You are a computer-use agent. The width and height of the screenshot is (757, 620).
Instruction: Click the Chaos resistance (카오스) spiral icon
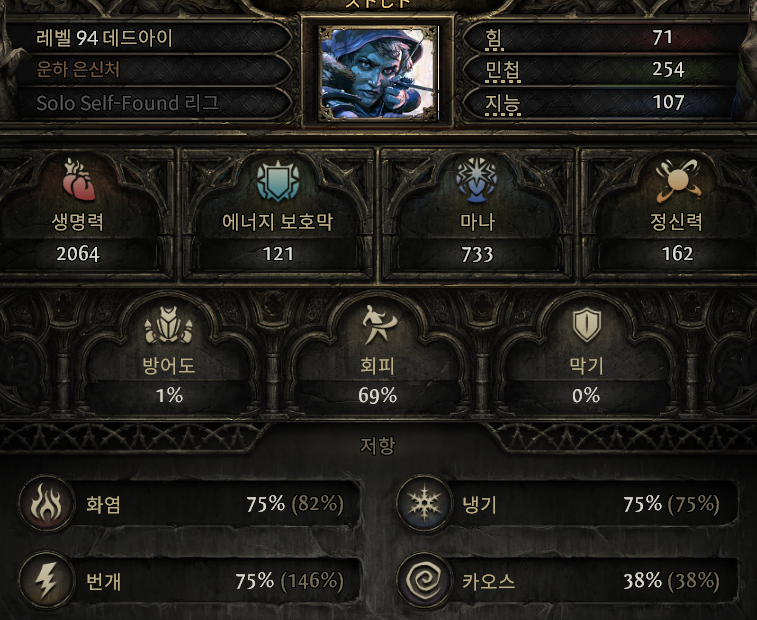click(424, 579)
